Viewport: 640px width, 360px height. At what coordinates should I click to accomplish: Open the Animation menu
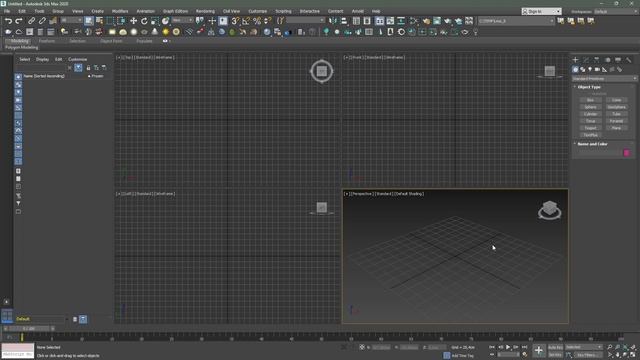[146, 11]
